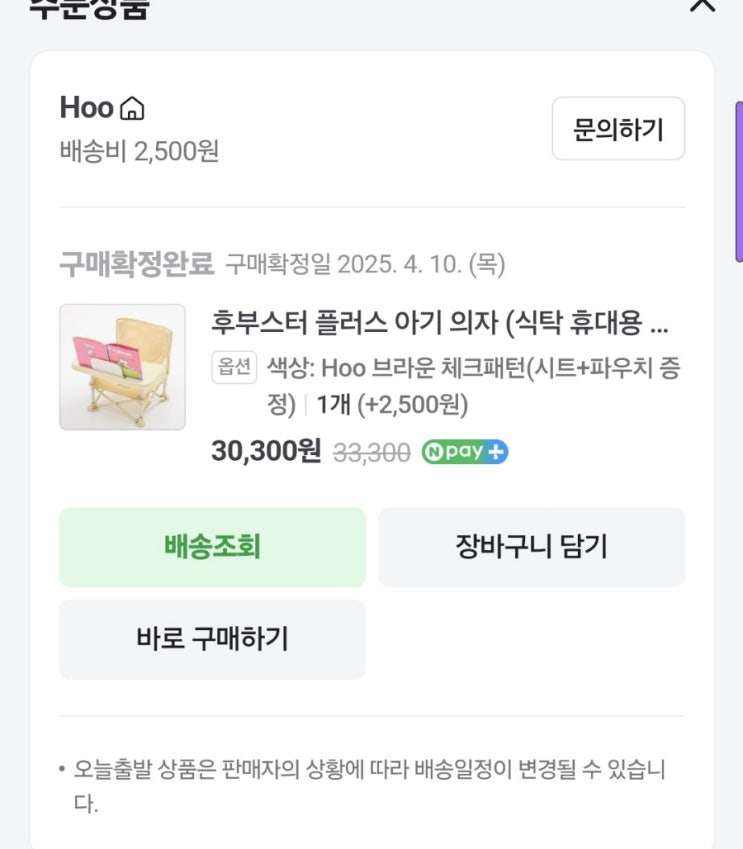The height and width of the screenshot is (849, 743).
Task: Click the 30,300원 price
Action: [x=266, y=452]
